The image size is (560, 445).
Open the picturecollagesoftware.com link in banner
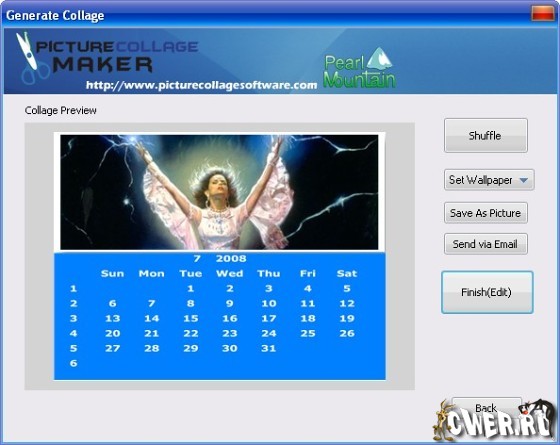click(x=201, y=85)
